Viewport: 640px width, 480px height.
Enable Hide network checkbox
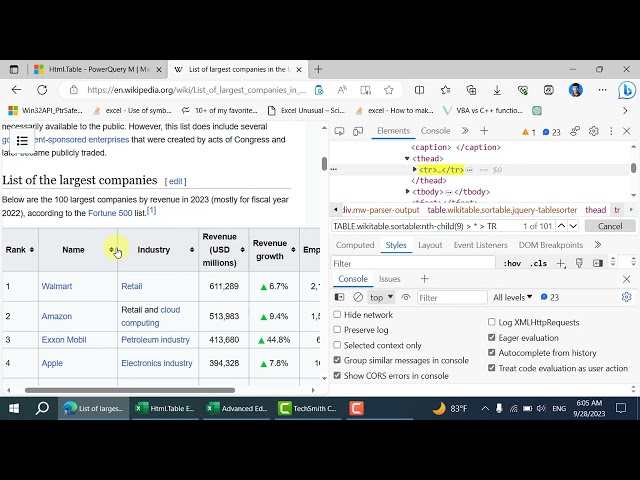click(x=337, y=314)
